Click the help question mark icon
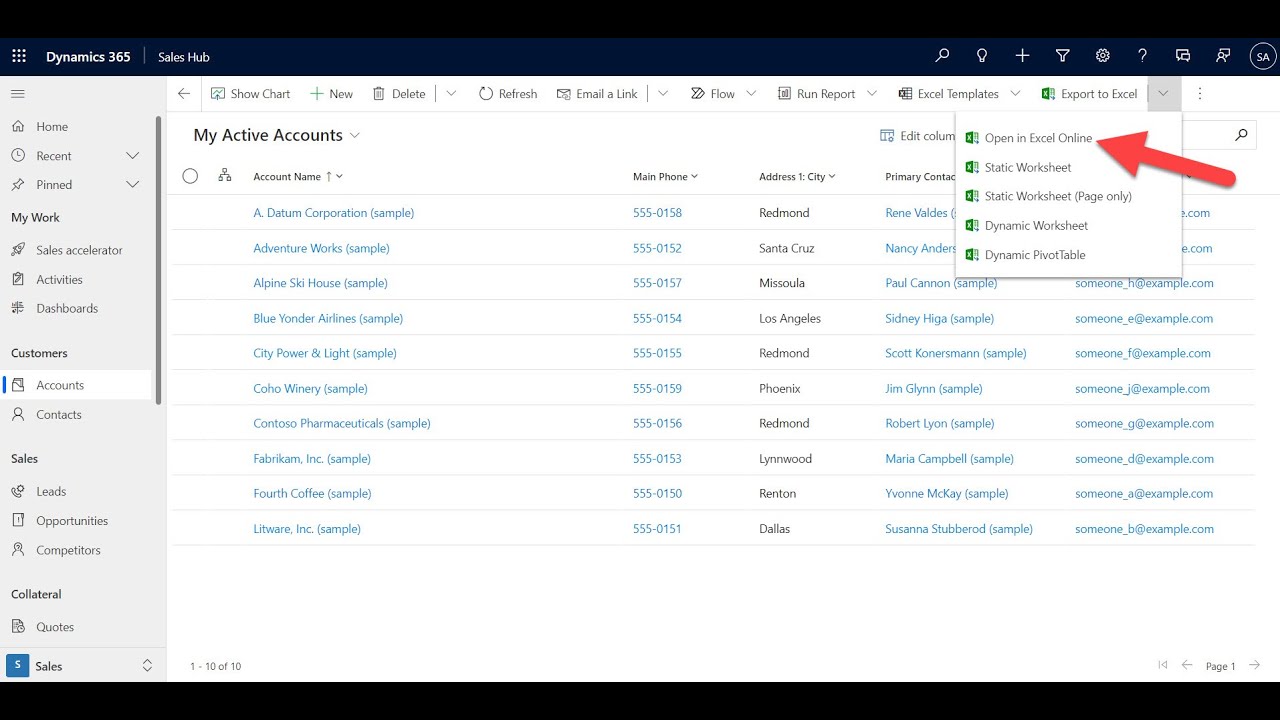The width and height of the screenshot is (1280, 720). (1143, 57)
